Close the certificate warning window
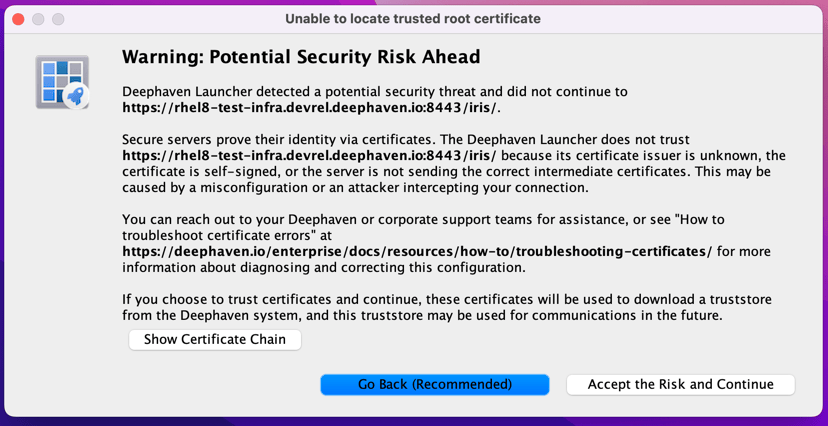Viewport: 828px width, 426px height. (18, 19)
